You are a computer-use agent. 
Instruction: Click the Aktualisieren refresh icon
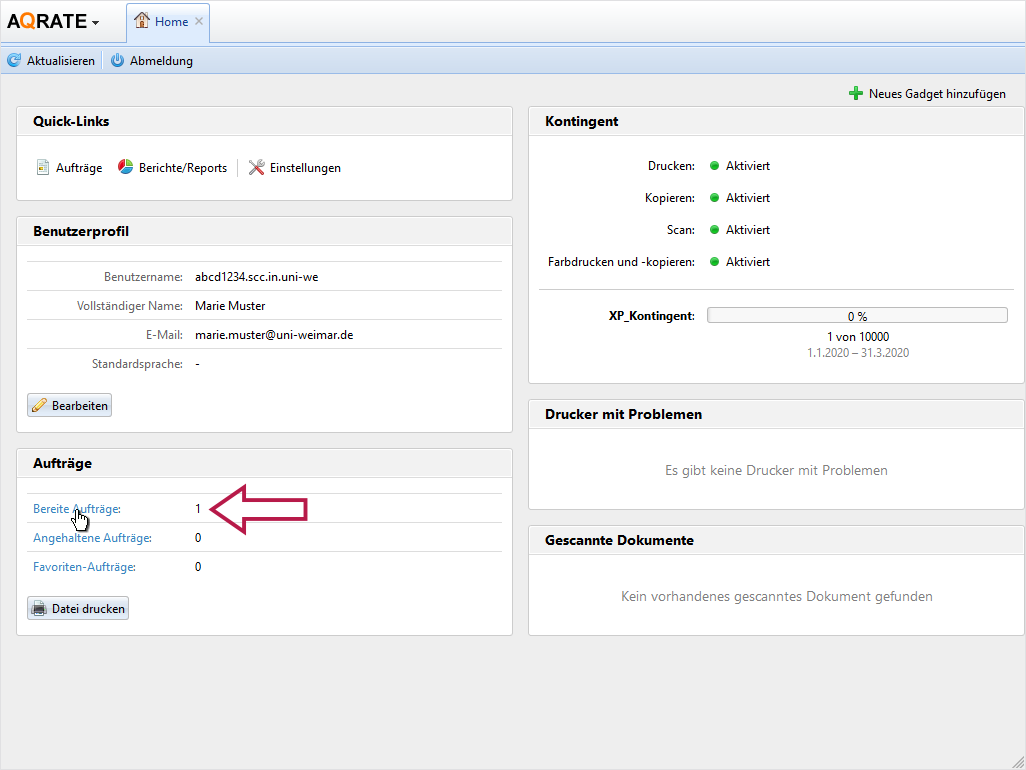[x=14, y=61]
